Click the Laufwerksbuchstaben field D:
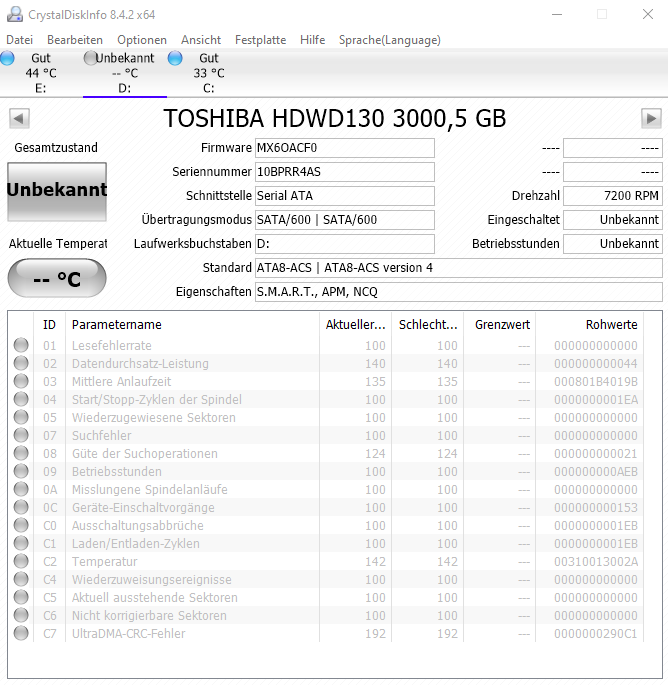668x685 pixels. (x=345, y=244)
